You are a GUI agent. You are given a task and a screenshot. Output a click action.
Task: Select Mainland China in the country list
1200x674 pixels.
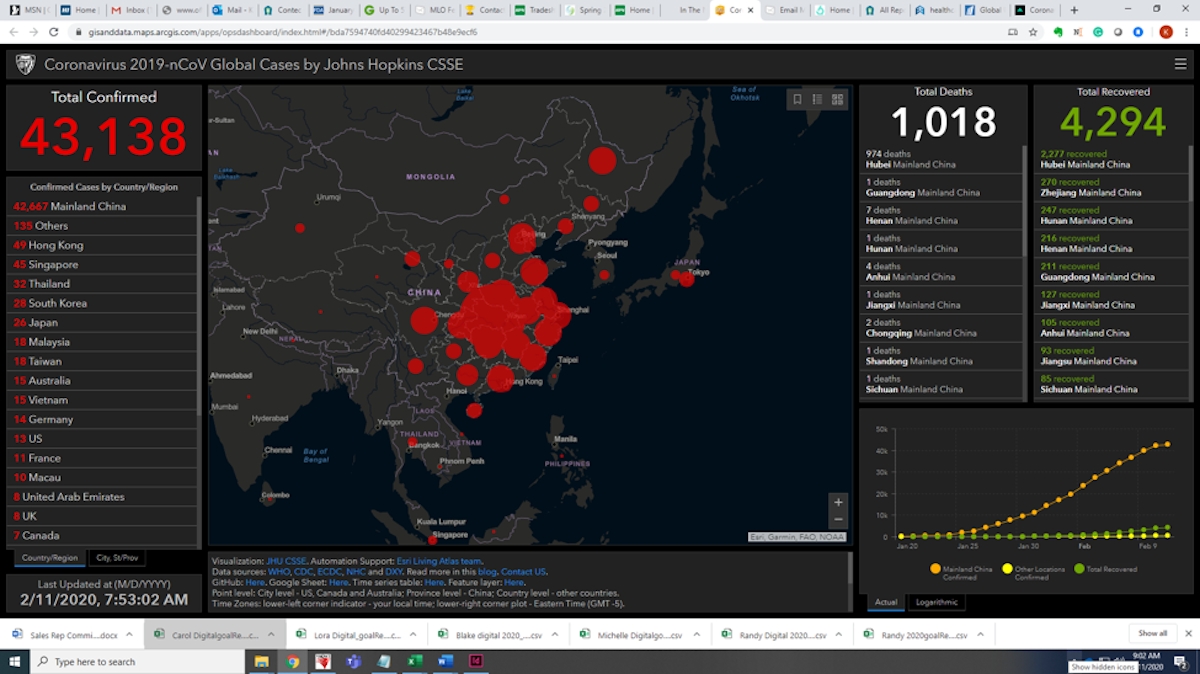[88, 206]
